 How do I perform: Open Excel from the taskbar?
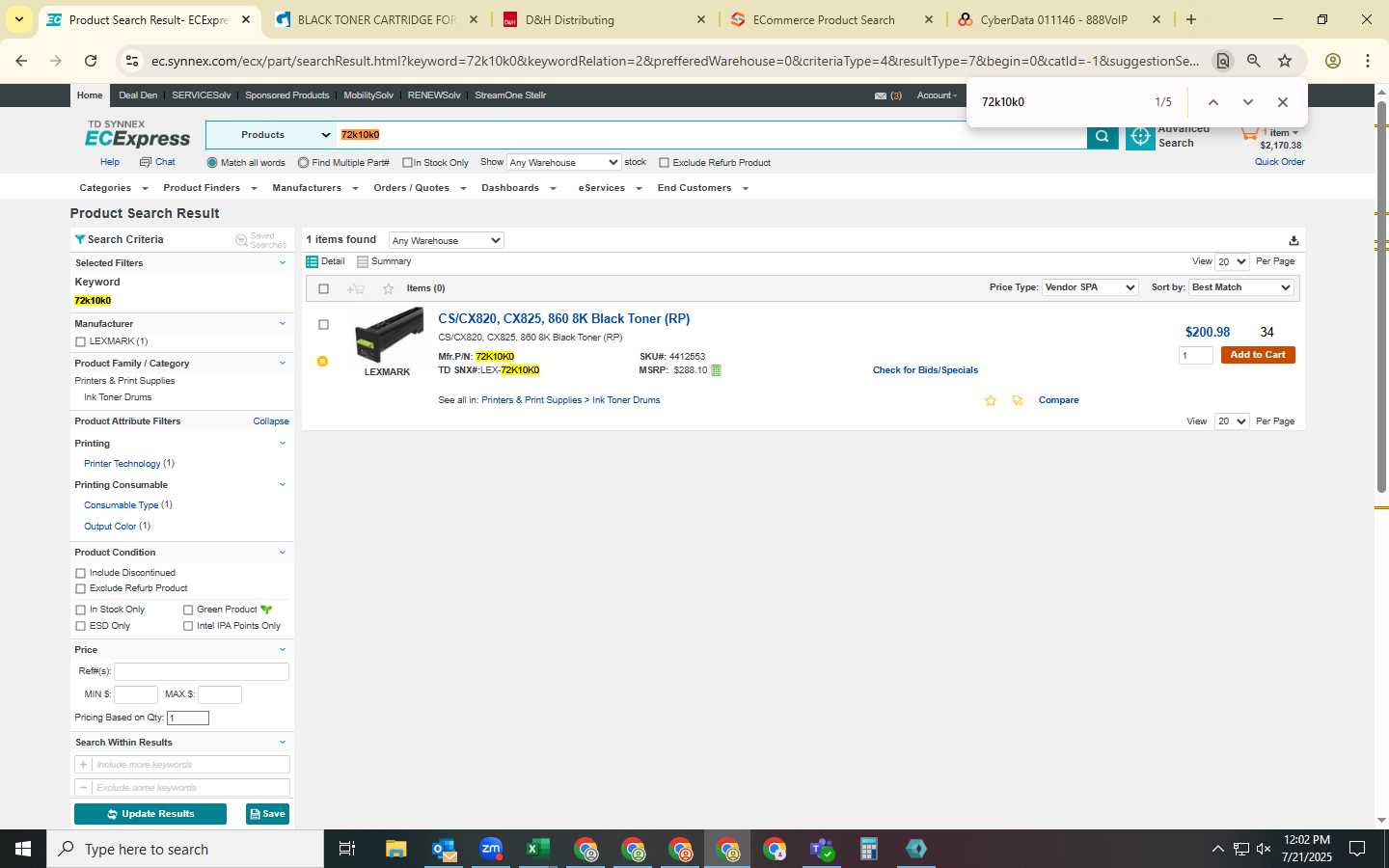538,849
